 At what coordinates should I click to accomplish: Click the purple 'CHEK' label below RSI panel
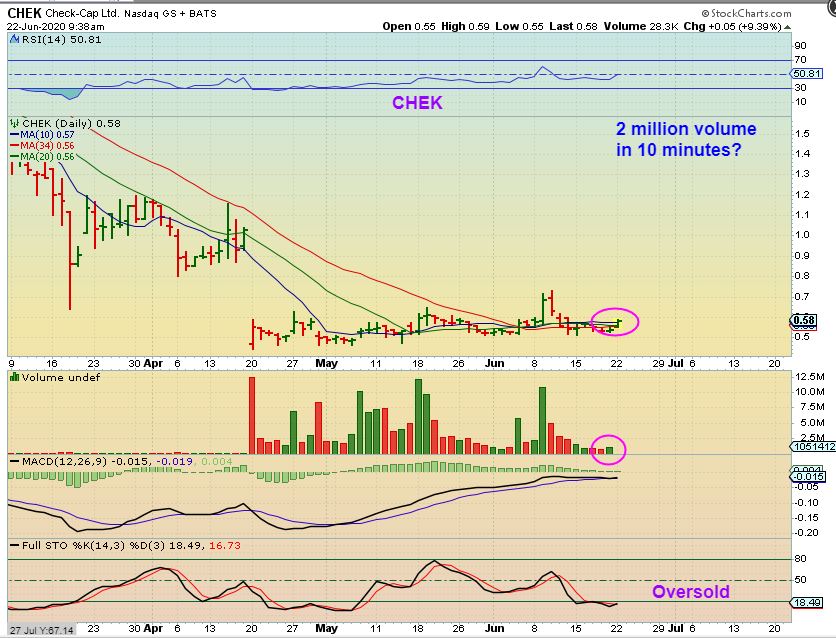point(417,103)
